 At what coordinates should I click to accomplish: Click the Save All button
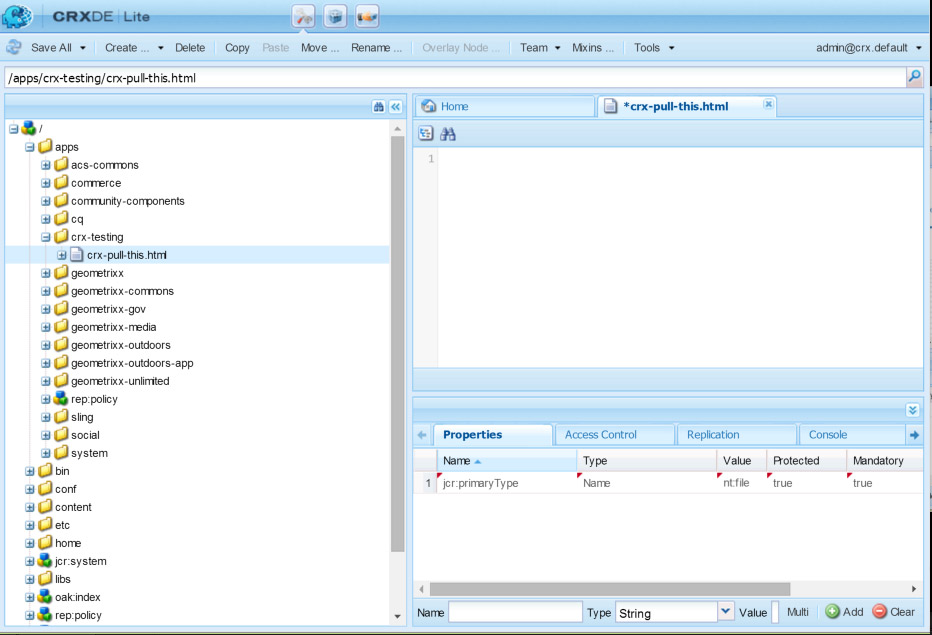click(x=51, y=48)
